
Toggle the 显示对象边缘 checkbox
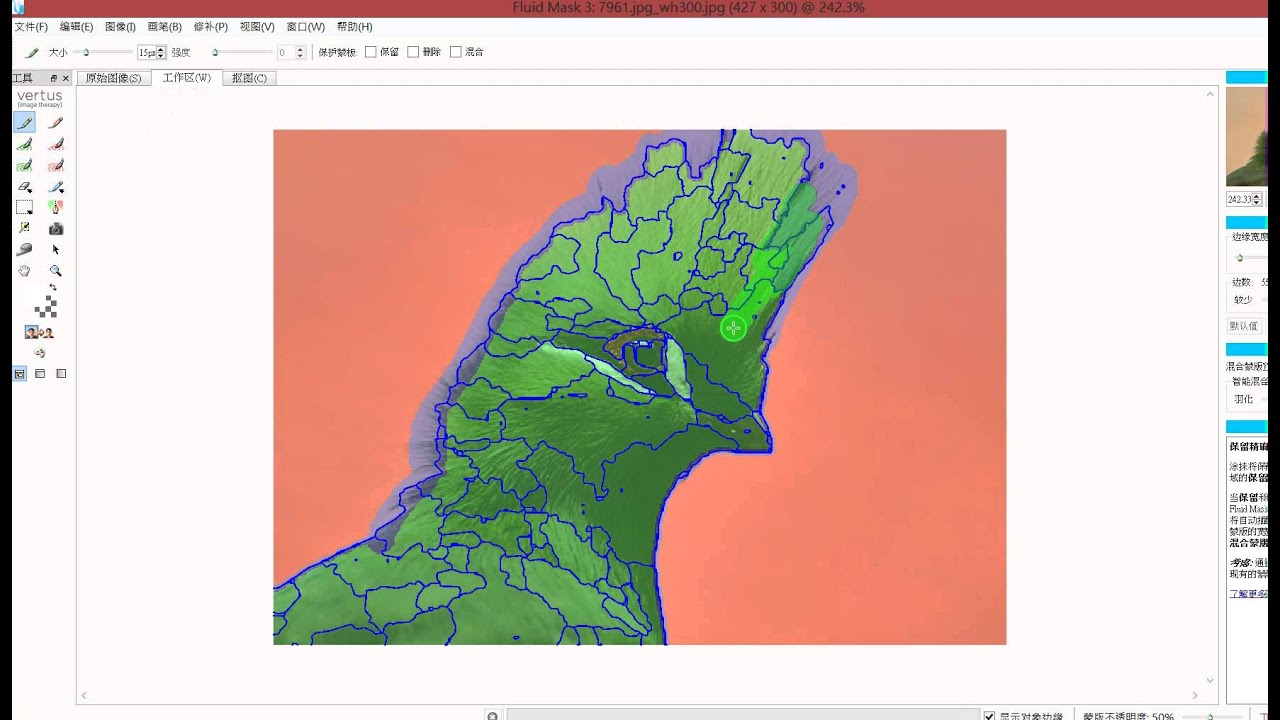[x=989, y=716]
